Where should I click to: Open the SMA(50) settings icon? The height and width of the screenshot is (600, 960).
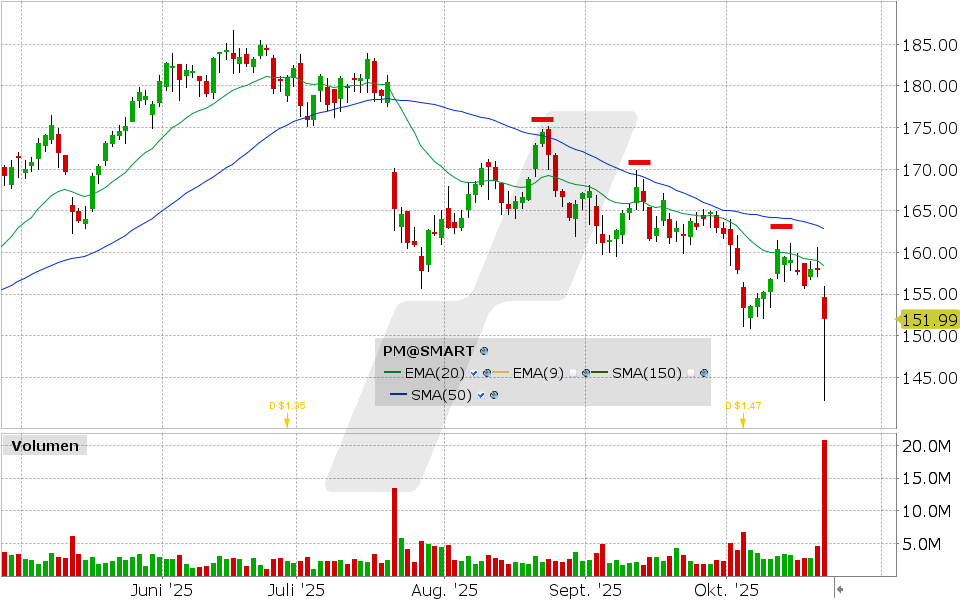pyautogui.click(x=493, y=395)
